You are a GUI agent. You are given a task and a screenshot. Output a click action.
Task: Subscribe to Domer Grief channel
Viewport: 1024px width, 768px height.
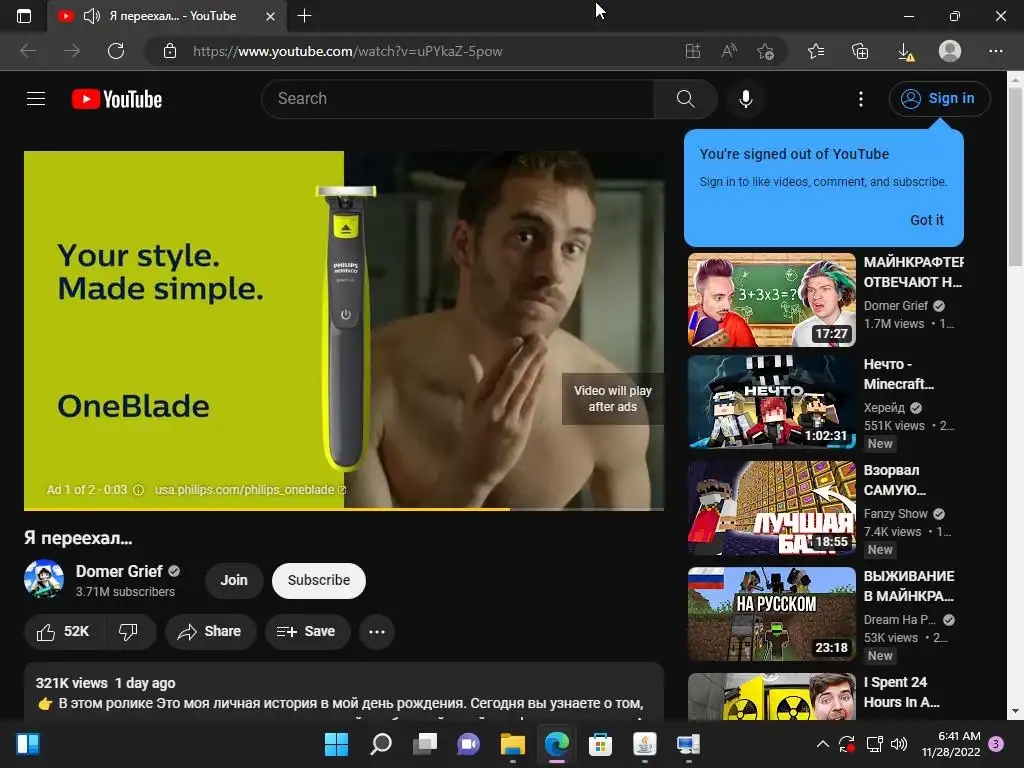point(319,580)
